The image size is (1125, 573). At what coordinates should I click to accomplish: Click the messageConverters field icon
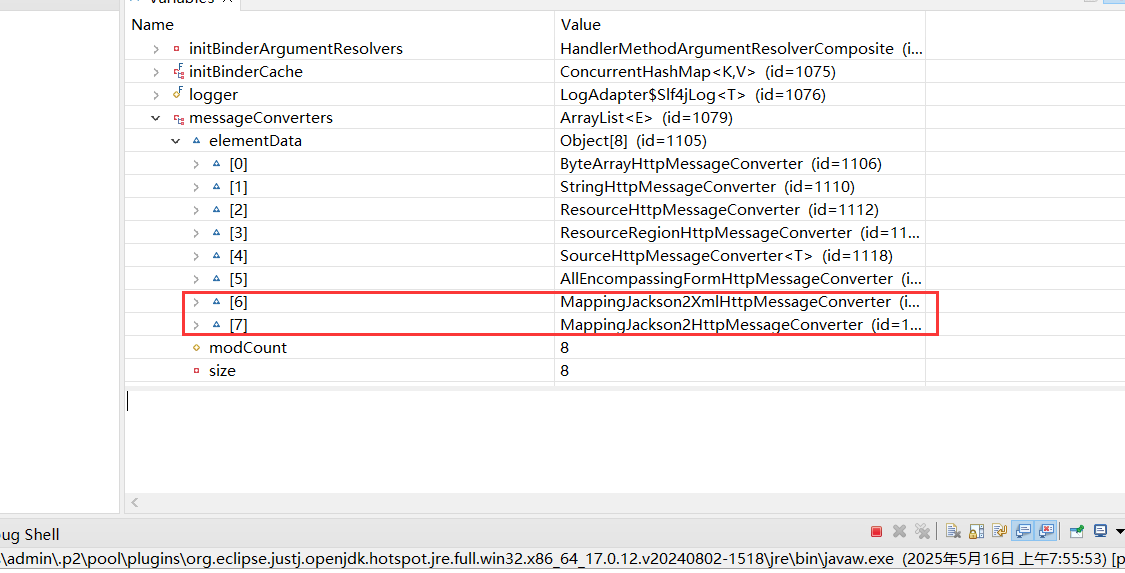point(179,118)
